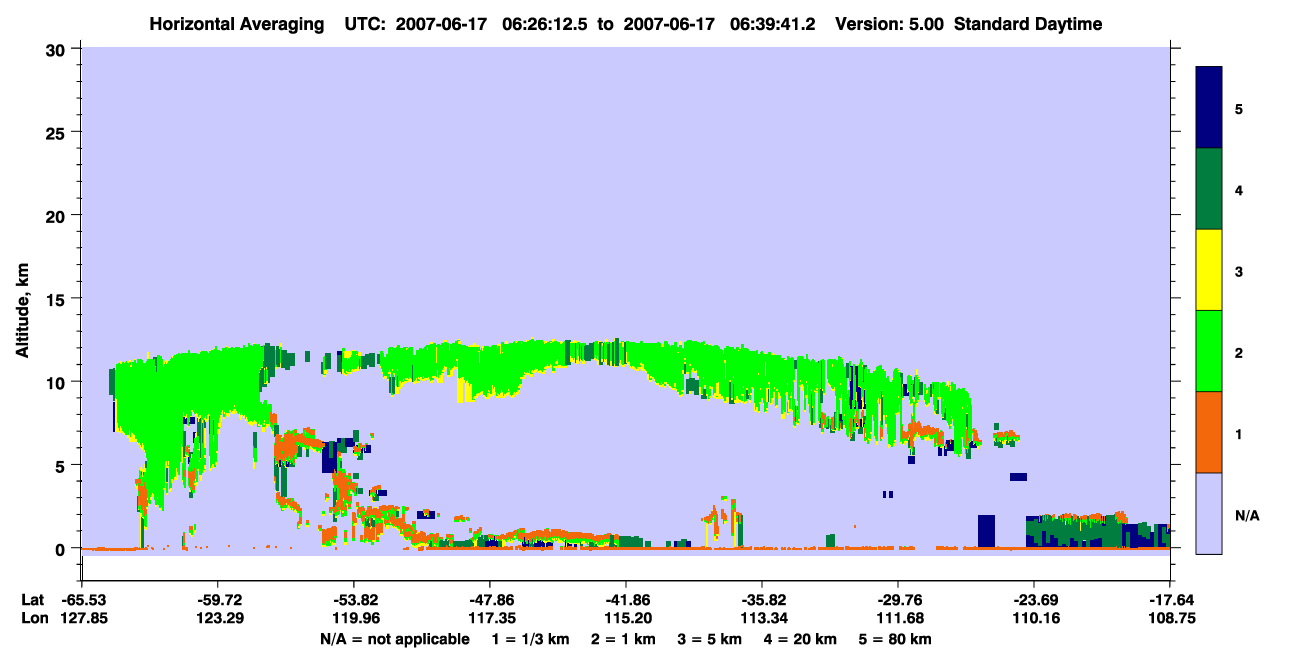Click latitude value -35.82
Image resolution: width=1300 pixels, height=667 pixels.
[762, 600]
